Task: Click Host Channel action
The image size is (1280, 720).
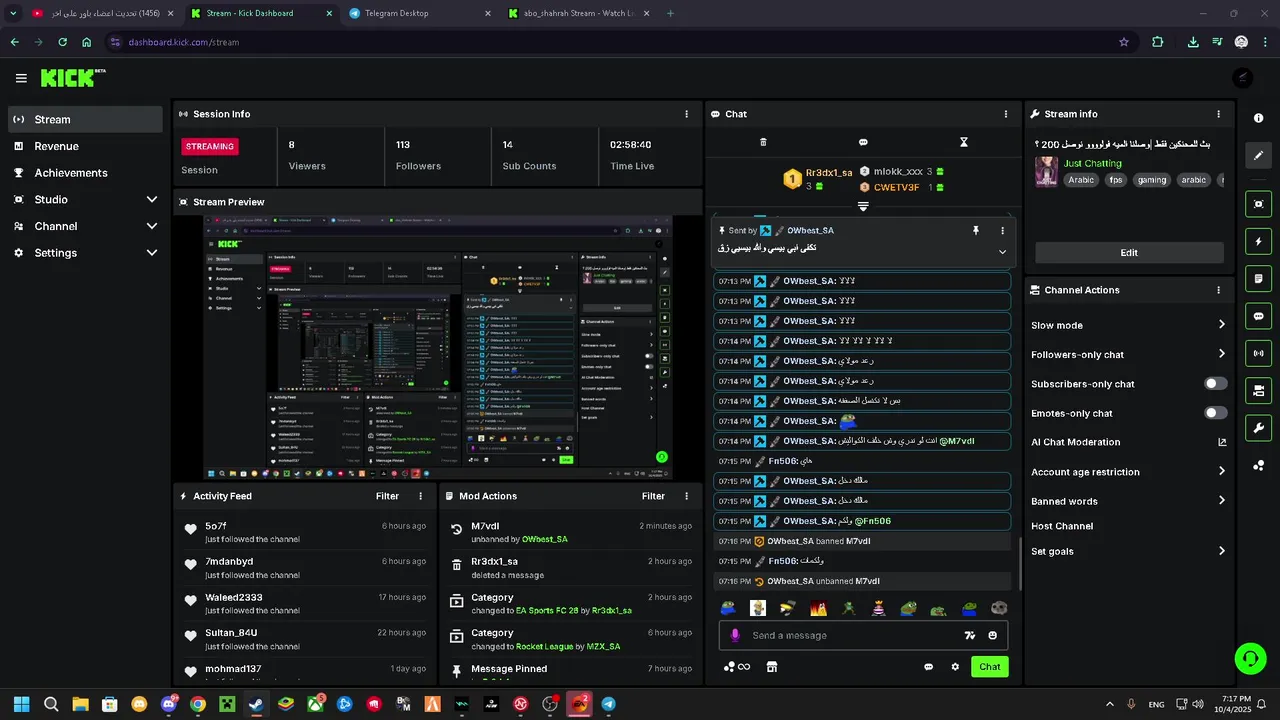Action: [x=1062, y=526]
